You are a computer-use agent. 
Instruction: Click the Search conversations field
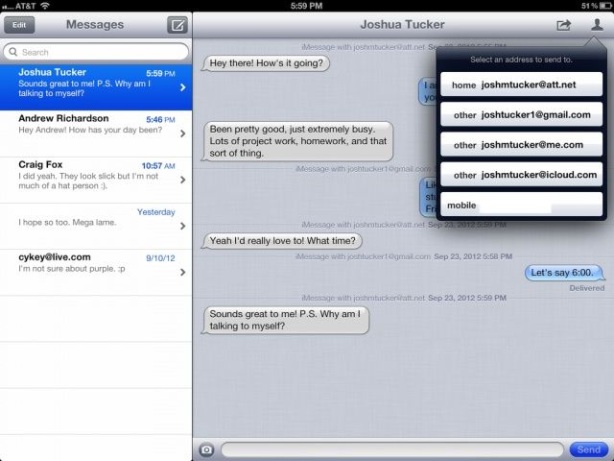click(x=96, y=52)
